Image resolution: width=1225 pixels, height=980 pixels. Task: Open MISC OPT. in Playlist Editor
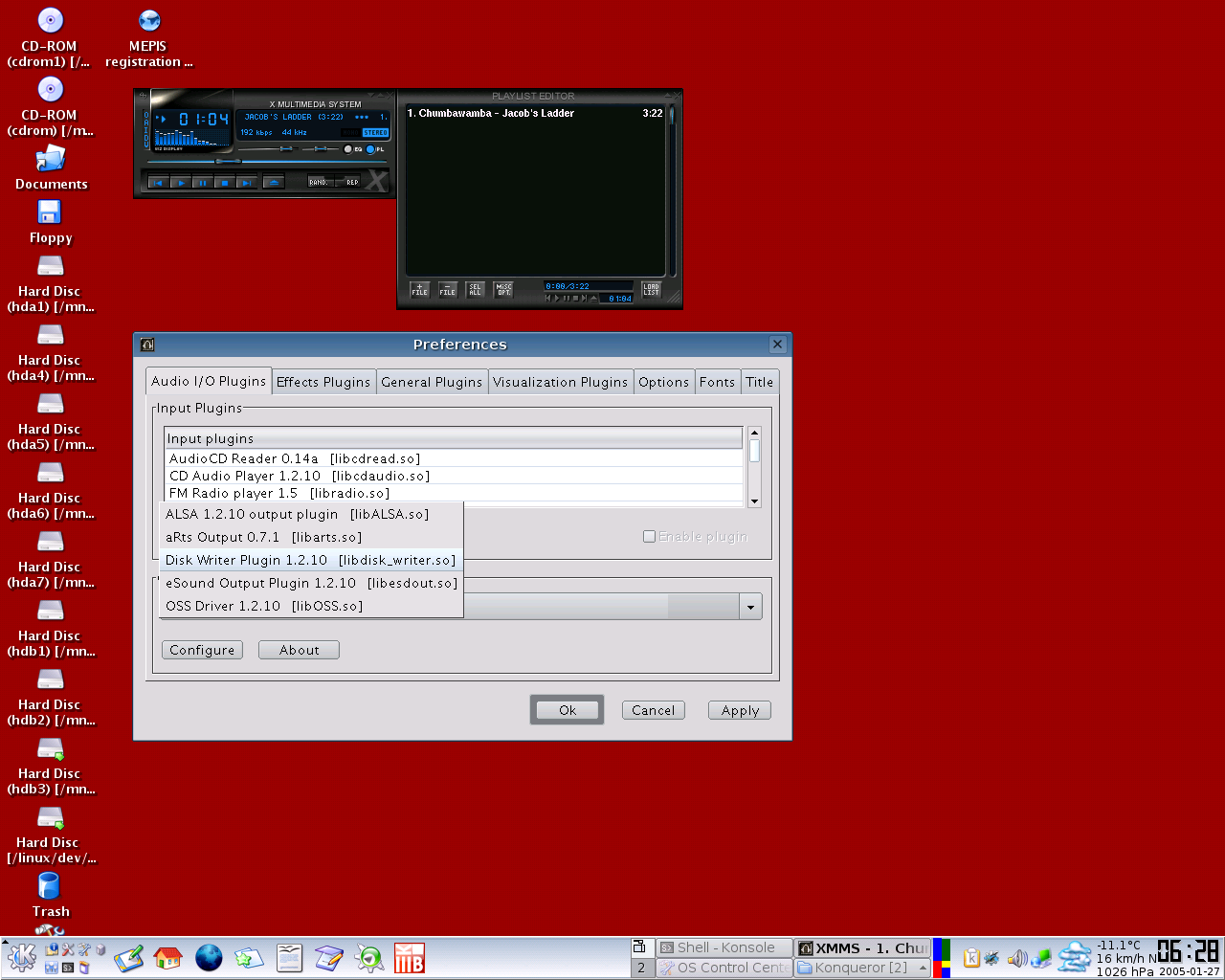[x=503, y=290]
